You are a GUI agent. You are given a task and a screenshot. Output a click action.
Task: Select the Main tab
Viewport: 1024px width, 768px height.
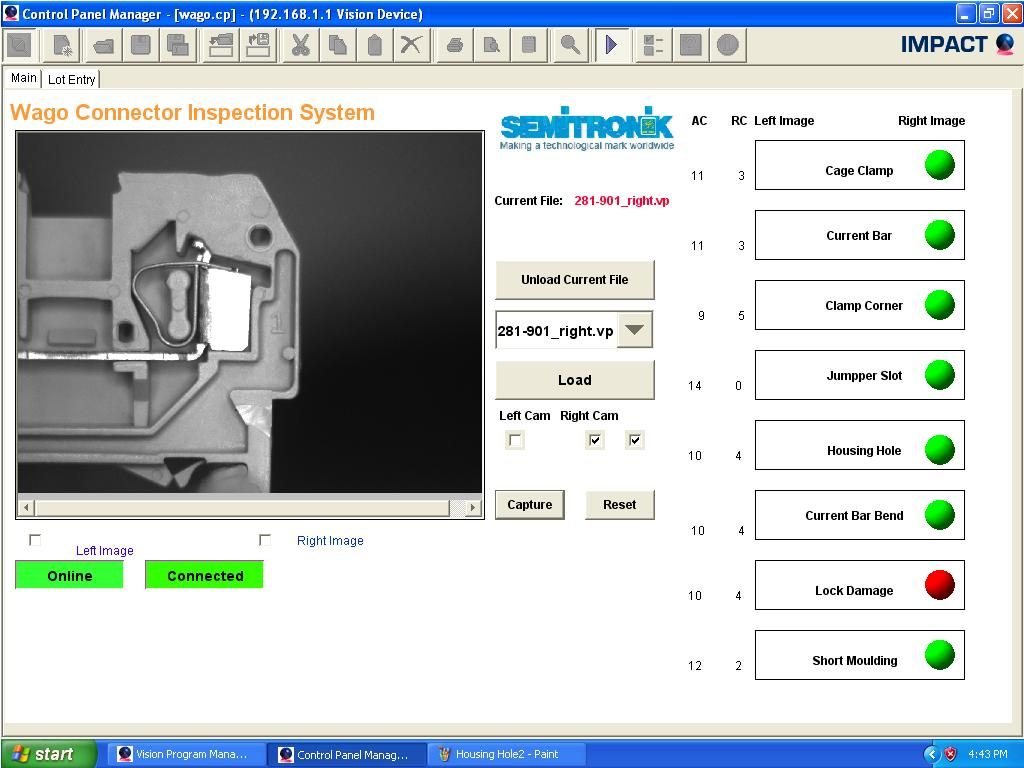(23, 78)
